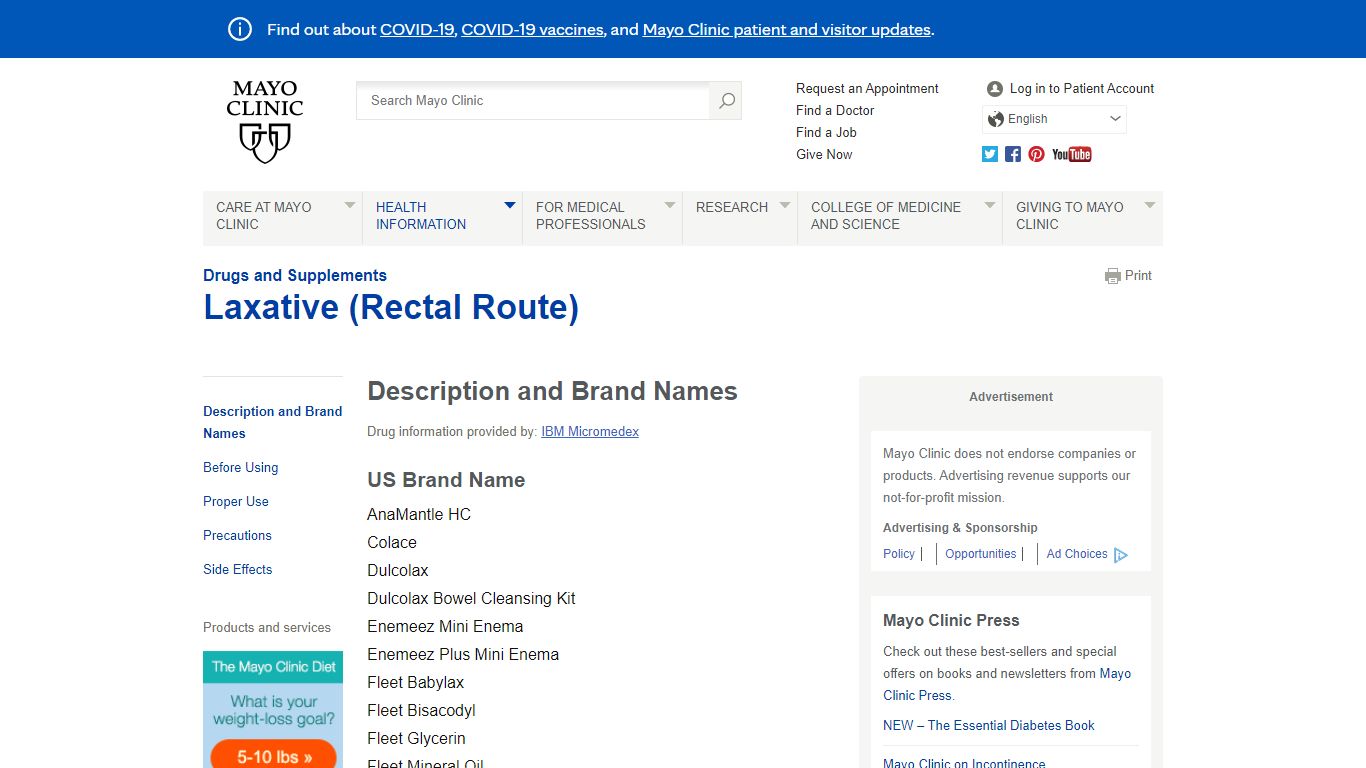
Task: Click Fleet Babylax brand name
Action: (415, 683)
